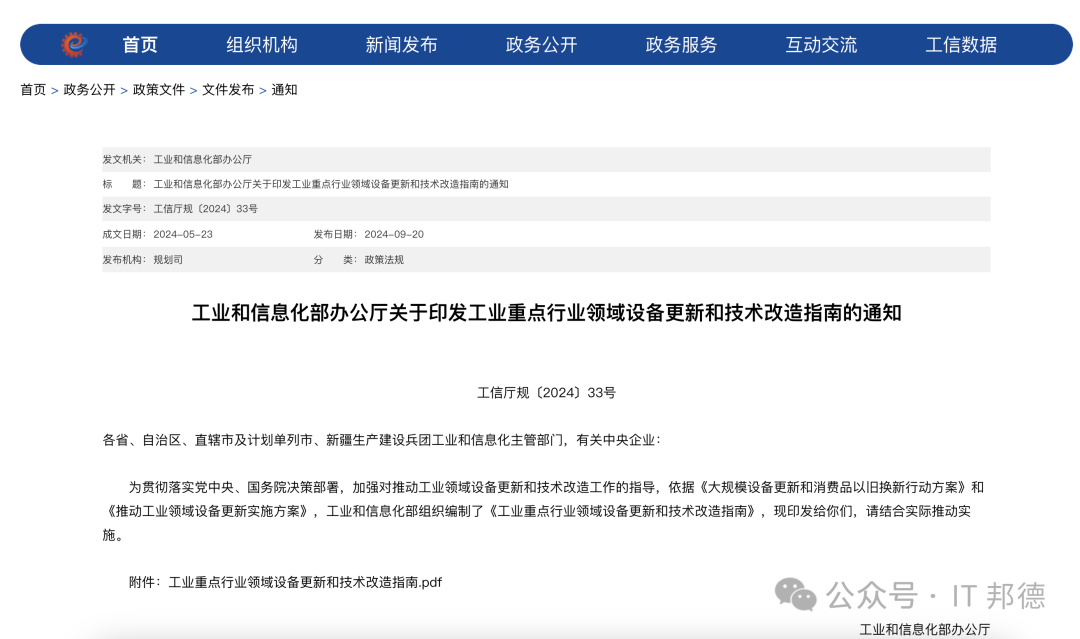Click the 成文日期 value 2024-05-23
This screenshot has width=1080, height=639.
click(x=183, y=234)
